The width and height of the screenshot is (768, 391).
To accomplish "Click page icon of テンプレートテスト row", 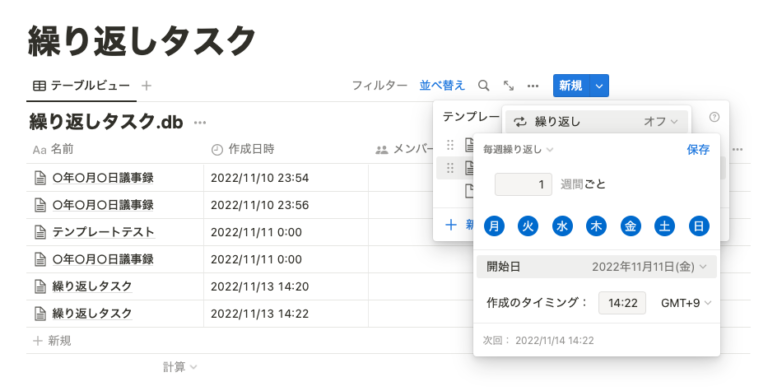I will pyautogui.click(x=40, y=232).
